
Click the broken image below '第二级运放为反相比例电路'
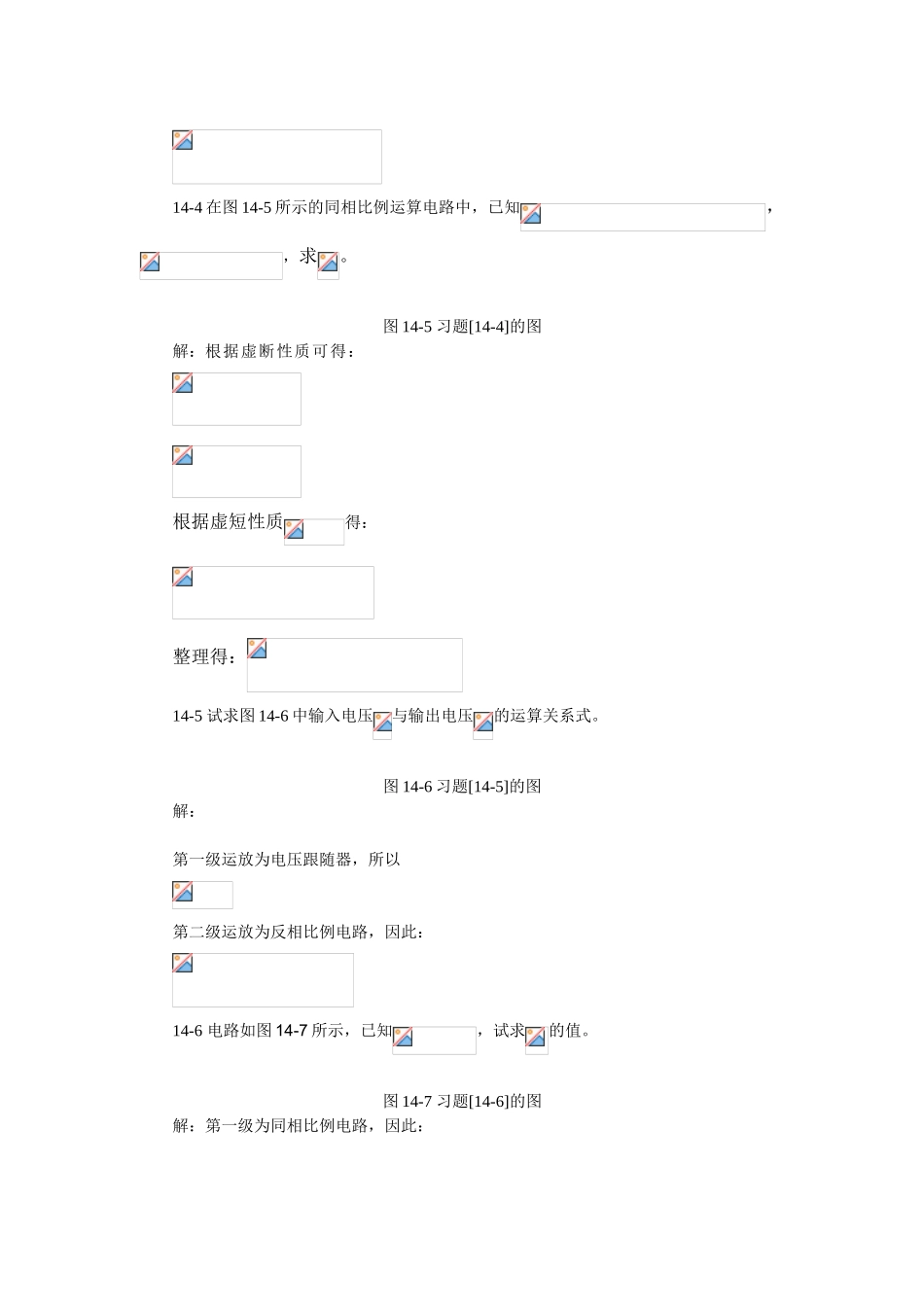tap(263, 979)
